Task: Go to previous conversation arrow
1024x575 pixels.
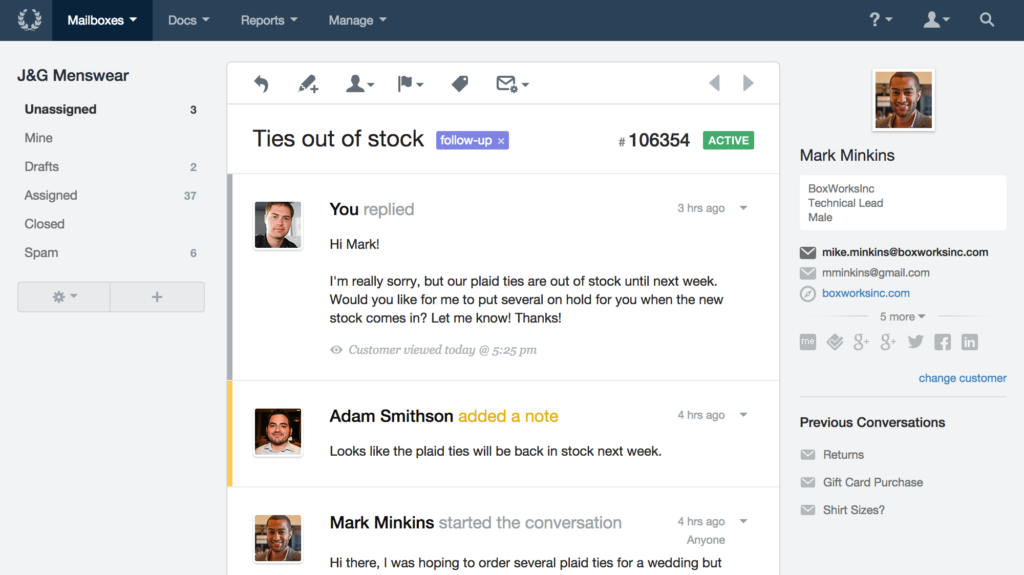Action: (x=714, y=83)
